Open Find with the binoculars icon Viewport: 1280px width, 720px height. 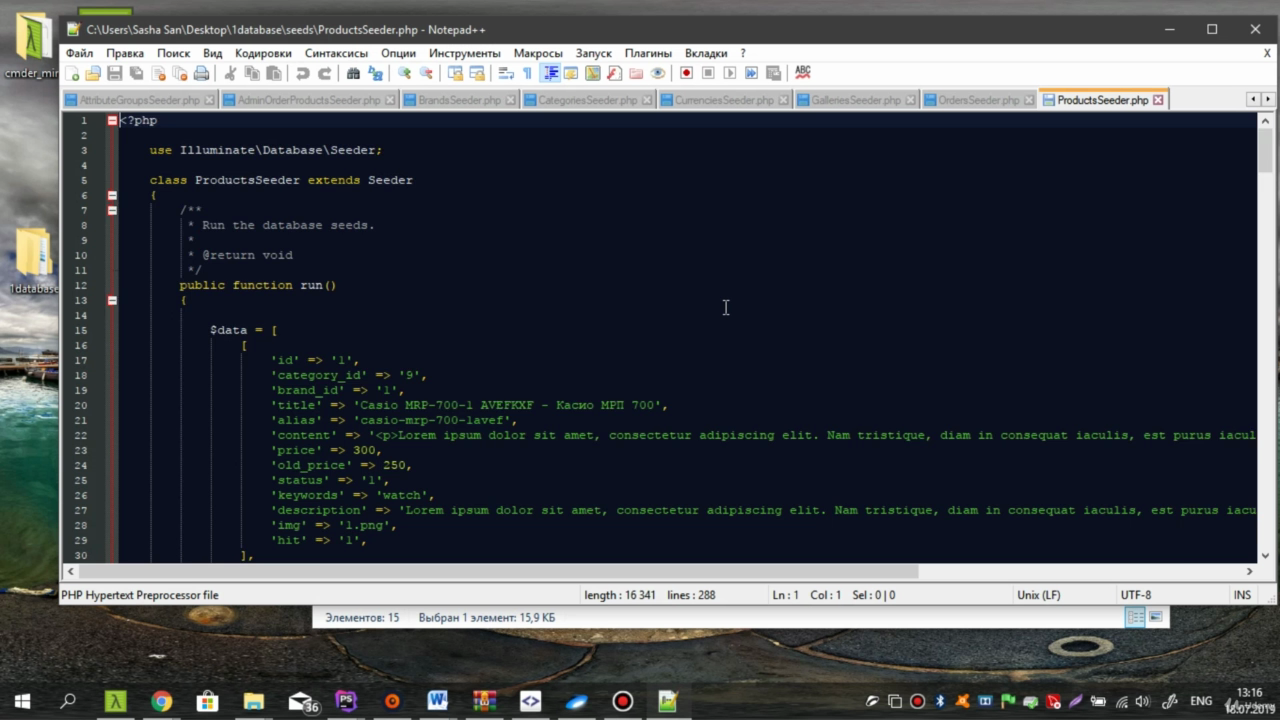click(353, 73)
